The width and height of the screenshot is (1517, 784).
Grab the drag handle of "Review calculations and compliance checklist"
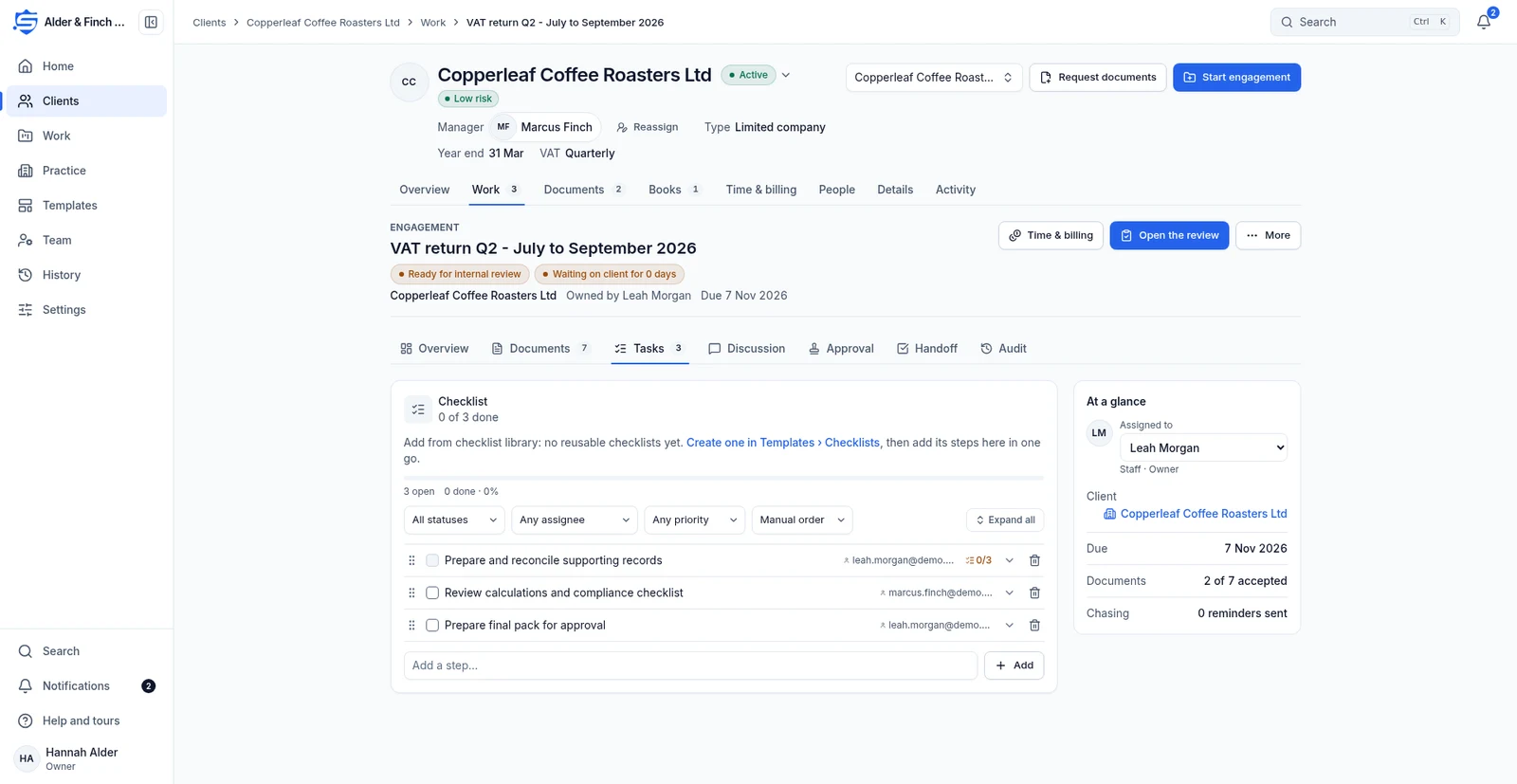pyautogui.click(x=411, y=593)
